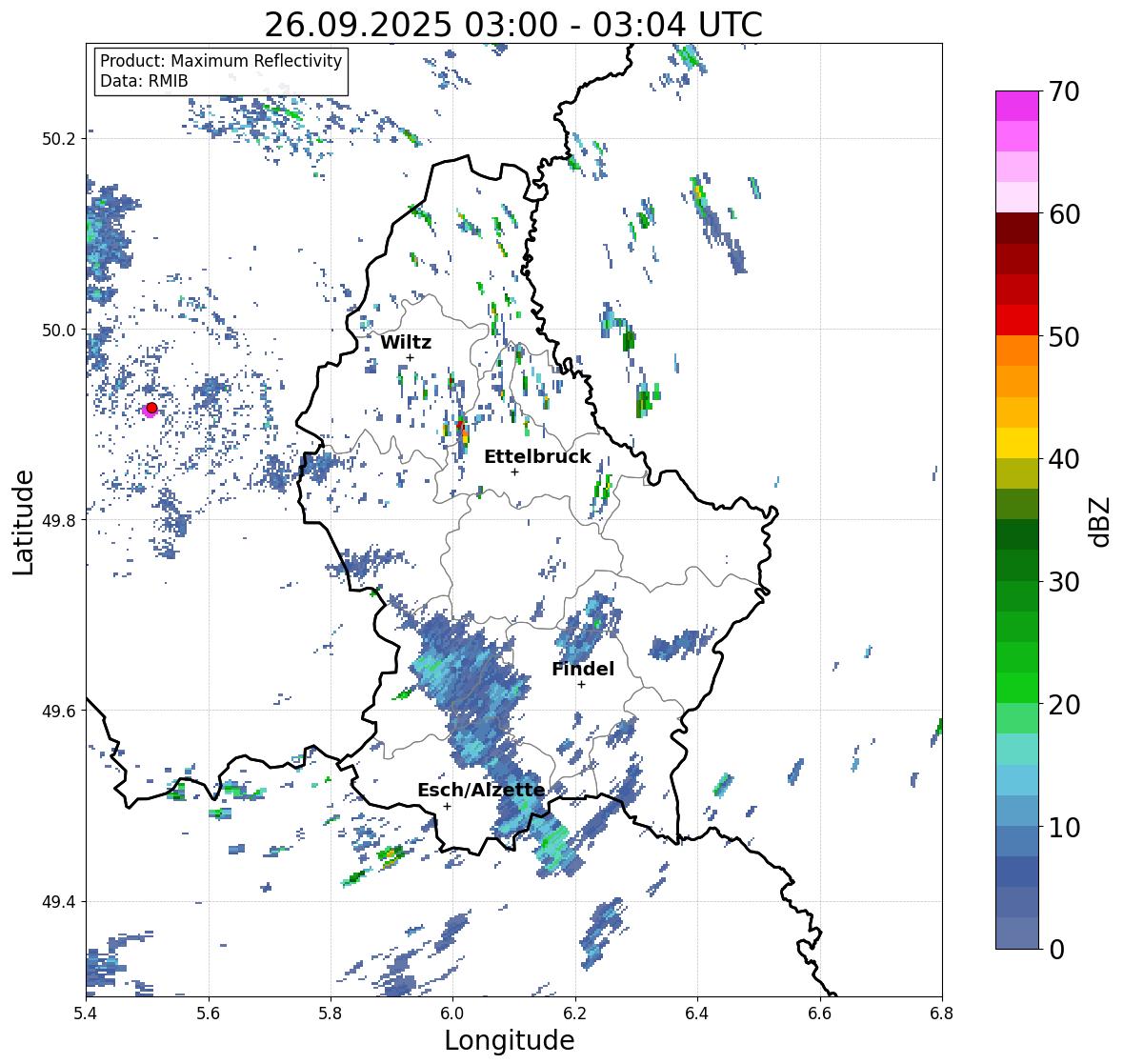Viewport: 1123px width, 1064px height.
Task: Click the yellow swatch just above 40
Action: (1017, 443)
